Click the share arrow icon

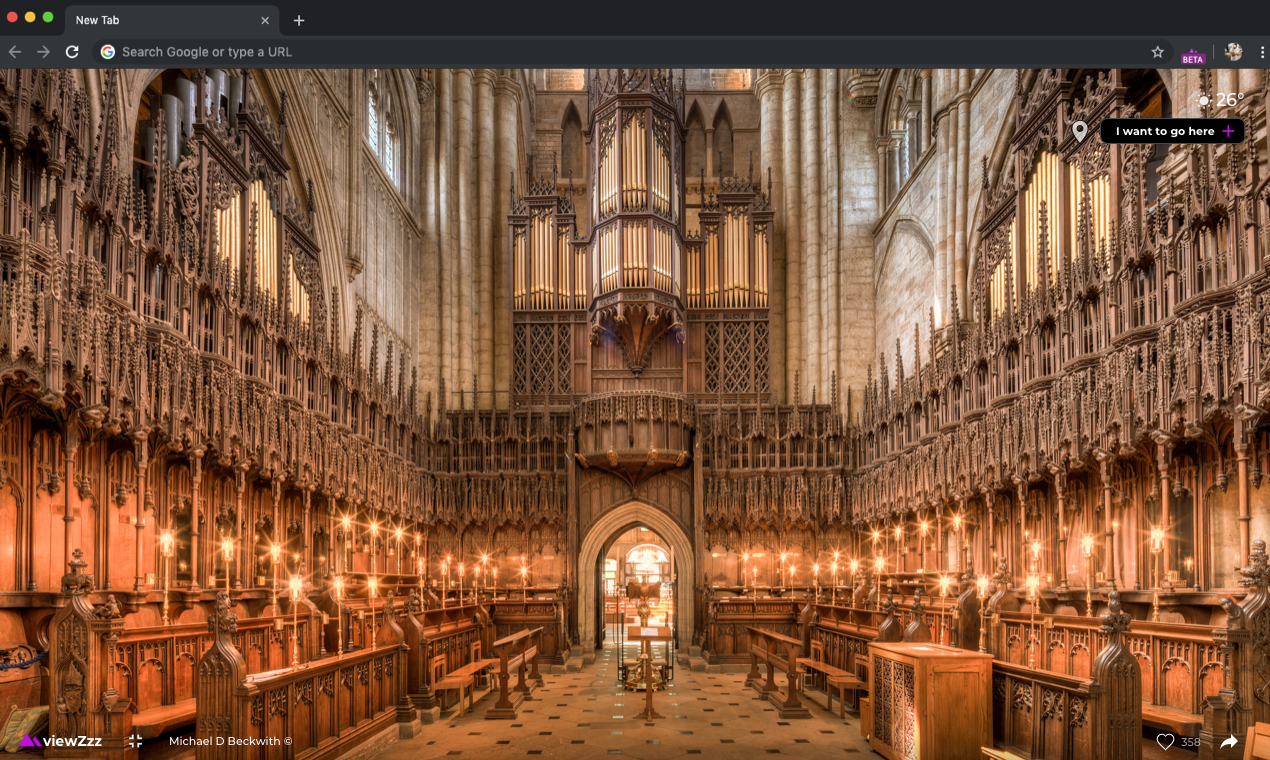pos(1229,741)
